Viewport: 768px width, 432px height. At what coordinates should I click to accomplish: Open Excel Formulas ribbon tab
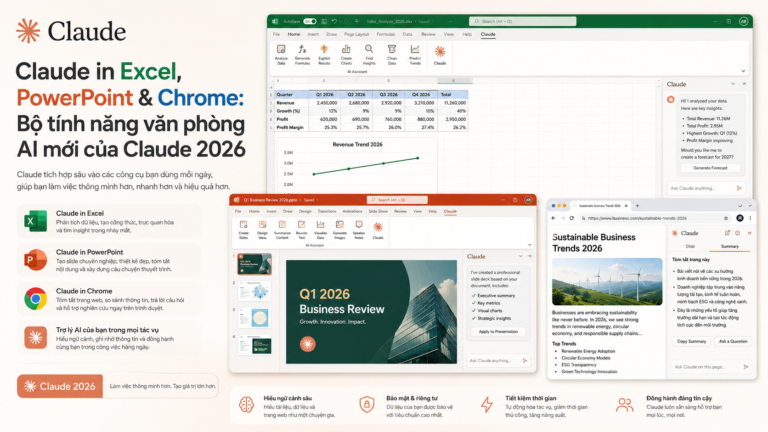tap(385, 34)
